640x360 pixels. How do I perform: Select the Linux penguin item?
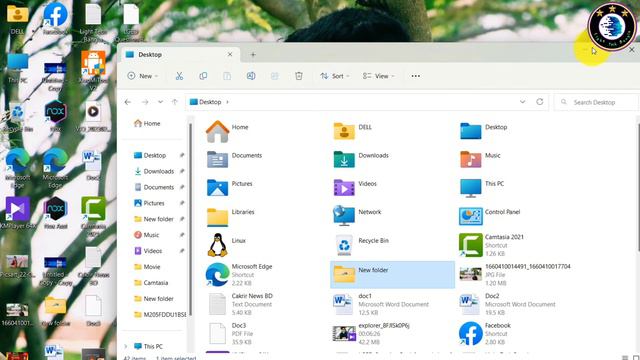point(227,244)
